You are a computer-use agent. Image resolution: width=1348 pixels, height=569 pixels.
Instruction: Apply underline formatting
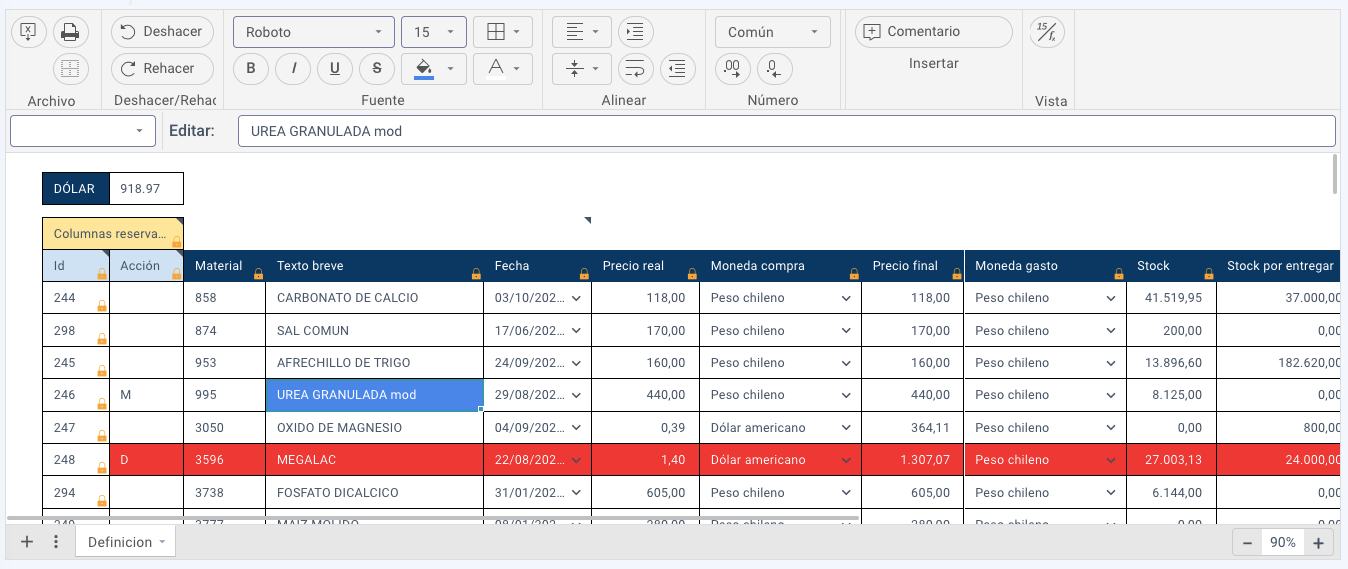(x=335, y=69)
